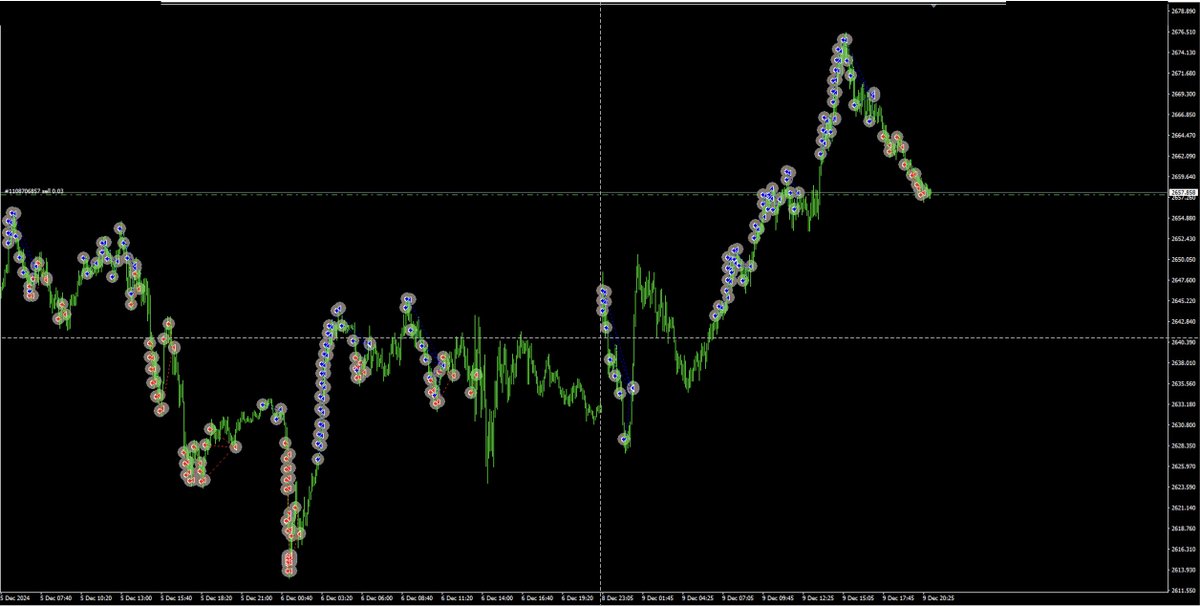Click the 5 Dec 07:40 time label

[x=56, y=598]
